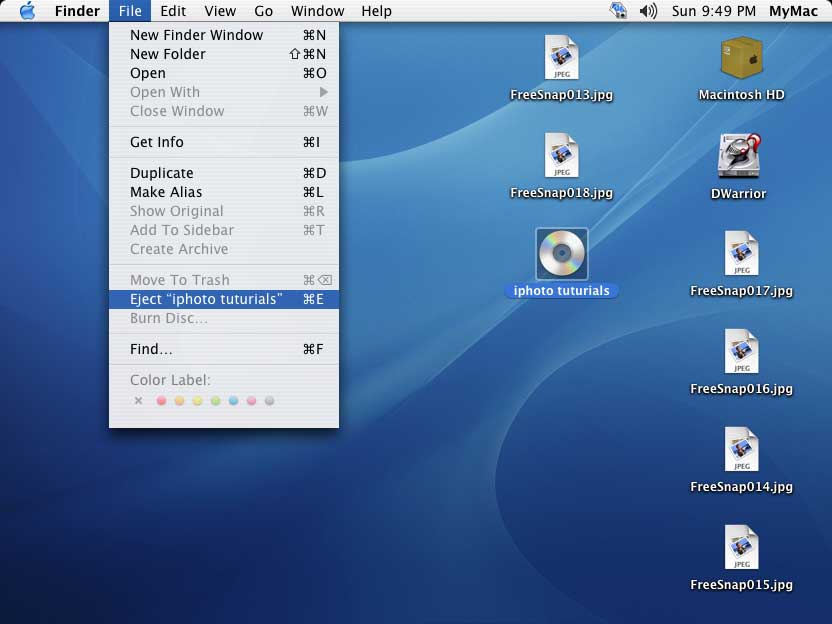Open the Go menu
832x624 pixels.
tap(263, 11)
